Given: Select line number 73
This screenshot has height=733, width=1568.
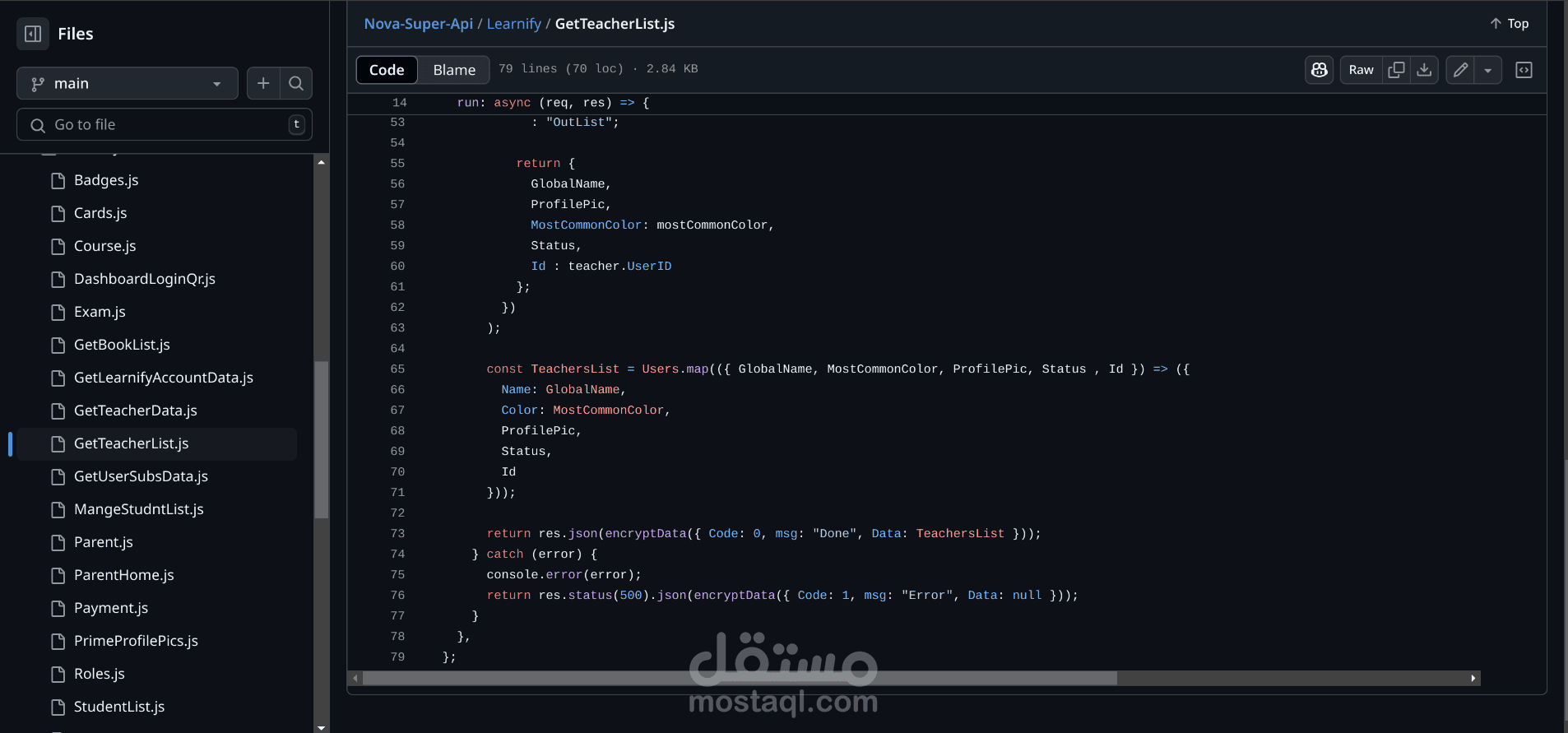Looking at the screenshot, I should point(397,534).
